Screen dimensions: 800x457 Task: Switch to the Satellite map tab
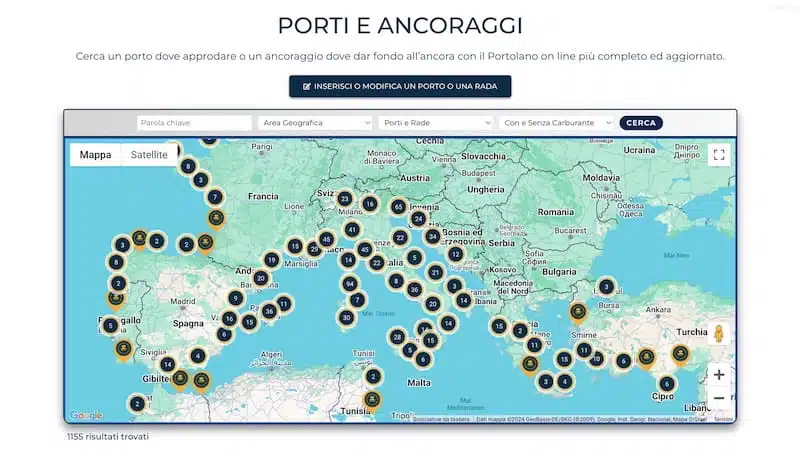click(149, 155)
